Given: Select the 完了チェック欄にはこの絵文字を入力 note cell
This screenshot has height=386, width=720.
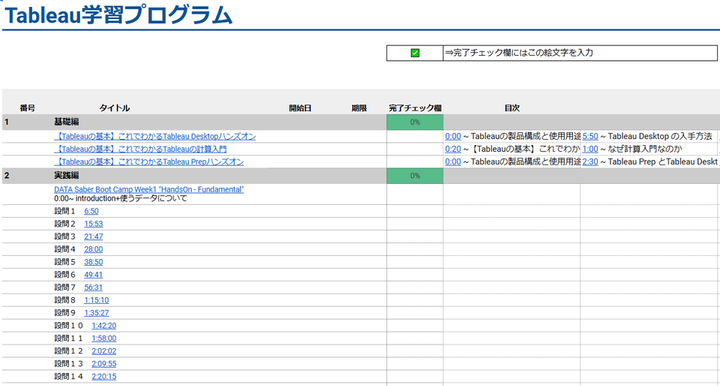Looking at the screenshot, I should (x=580, y=53).
